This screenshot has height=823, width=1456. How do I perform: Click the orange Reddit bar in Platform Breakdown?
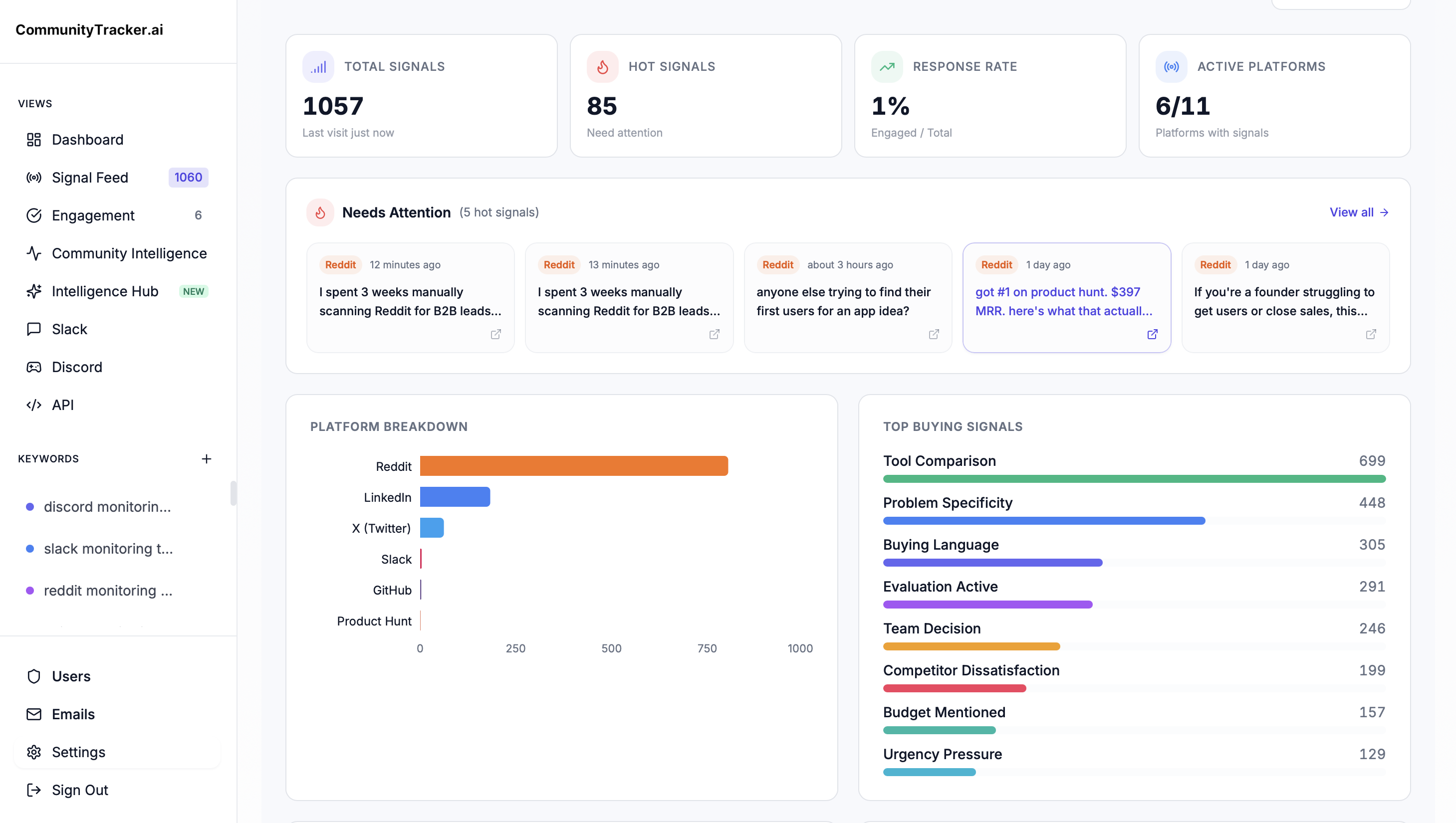tap(573, 466)
